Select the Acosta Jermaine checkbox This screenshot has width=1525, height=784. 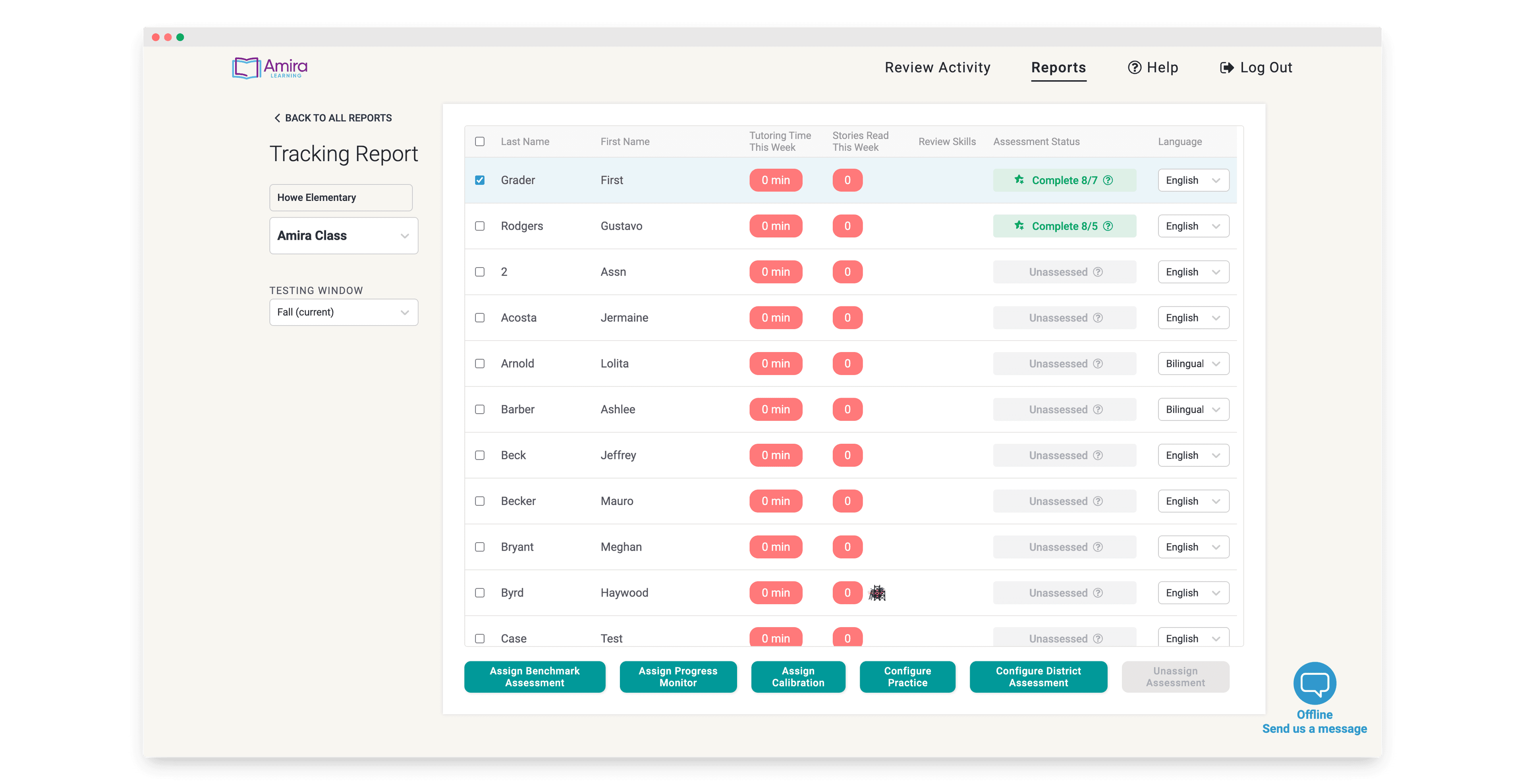(x=479, y=318)
